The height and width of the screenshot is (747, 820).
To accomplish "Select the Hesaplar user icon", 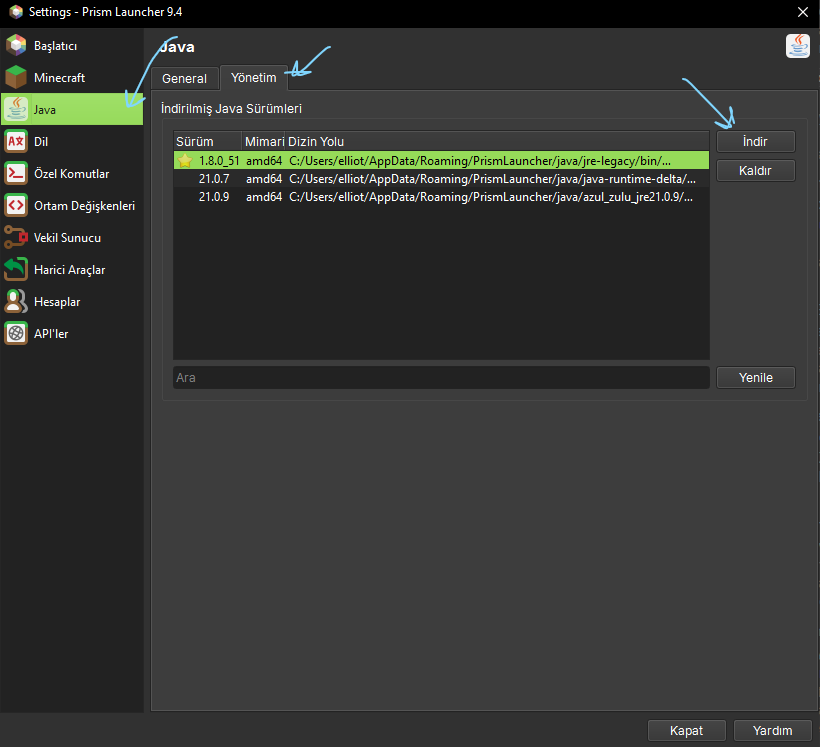I will (x=16, y=301).
